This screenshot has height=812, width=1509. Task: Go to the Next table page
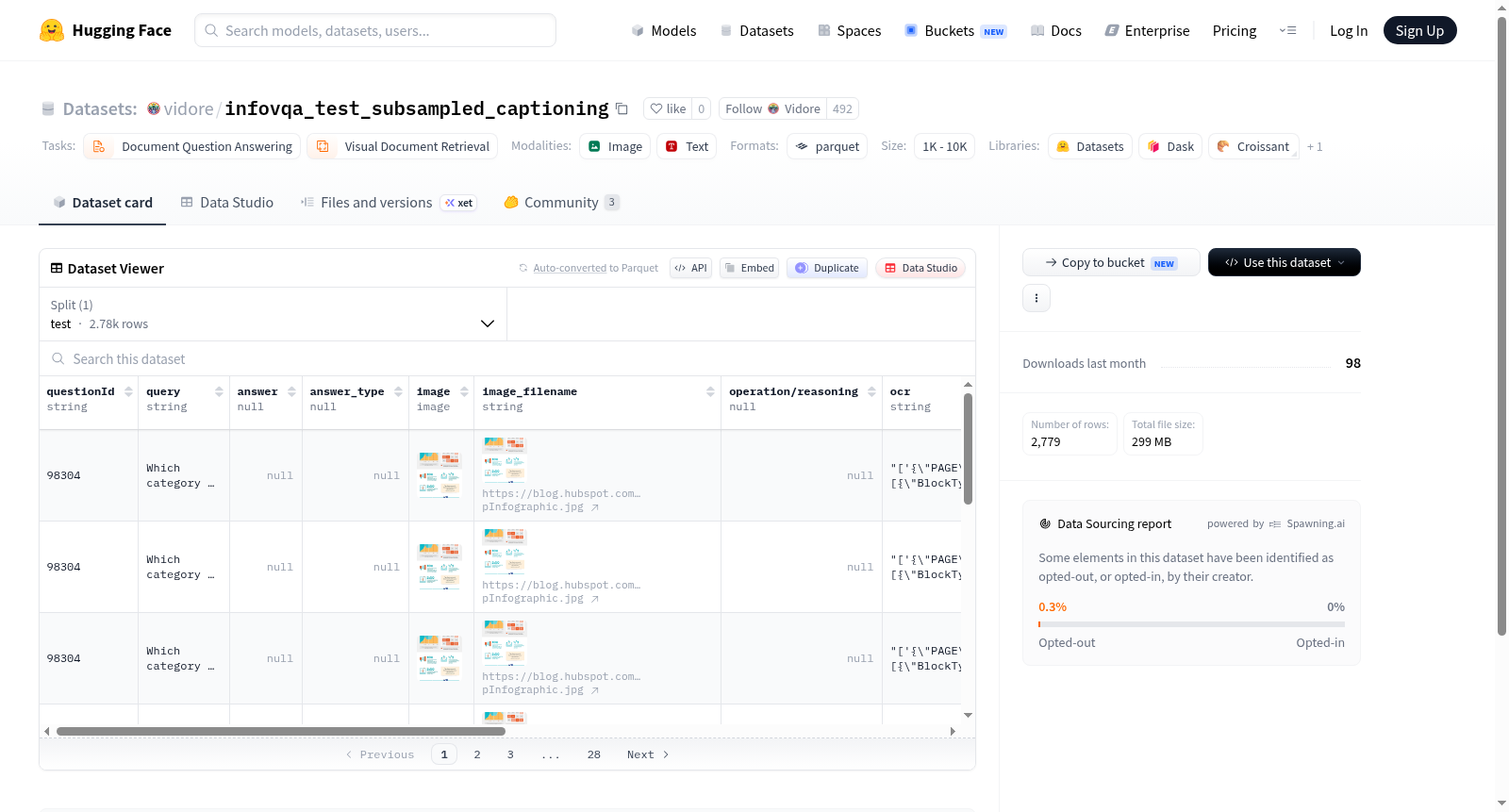[x=648, y=754]
